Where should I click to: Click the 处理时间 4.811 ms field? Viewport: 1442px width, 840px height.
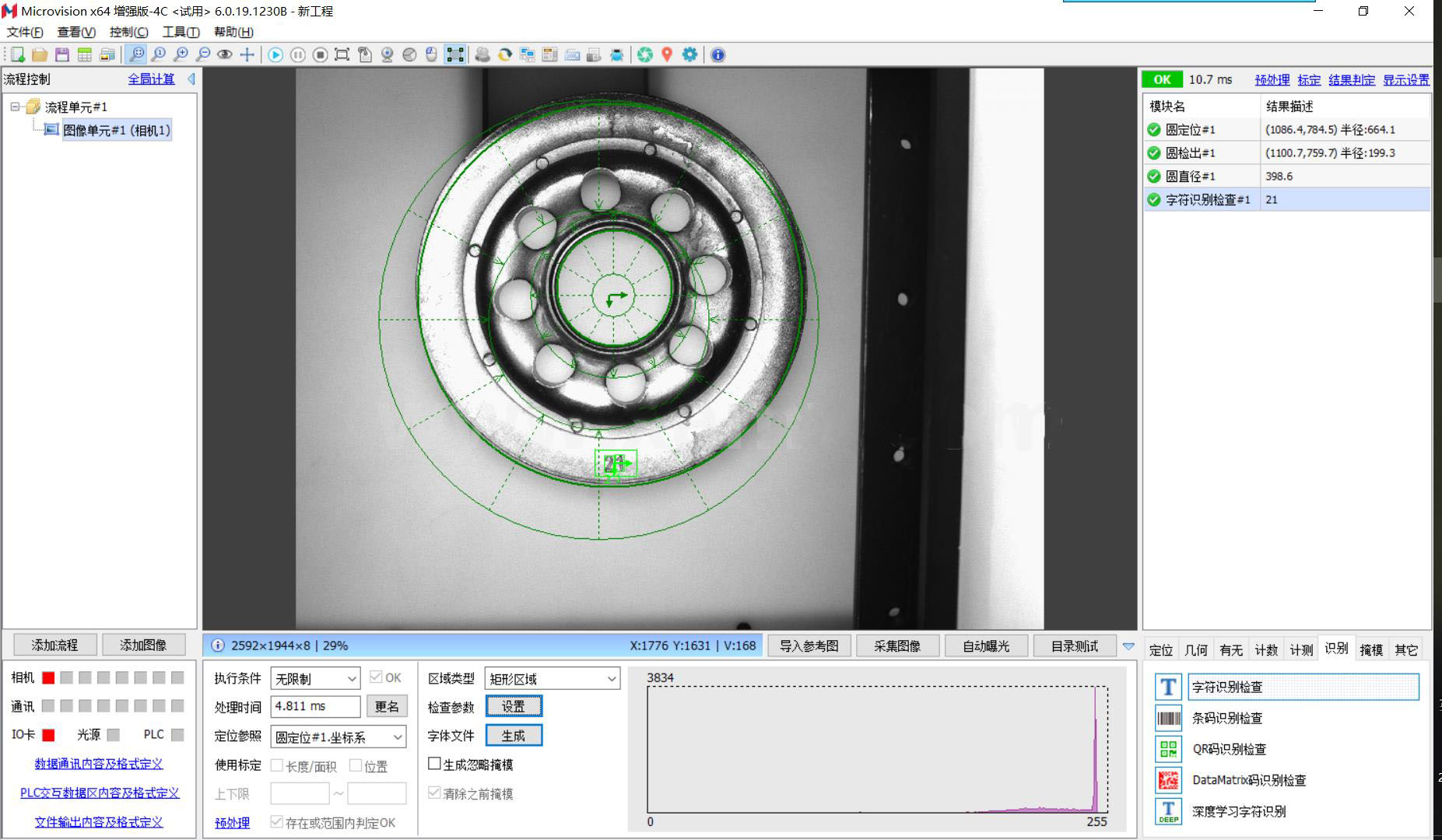point(315,706)
